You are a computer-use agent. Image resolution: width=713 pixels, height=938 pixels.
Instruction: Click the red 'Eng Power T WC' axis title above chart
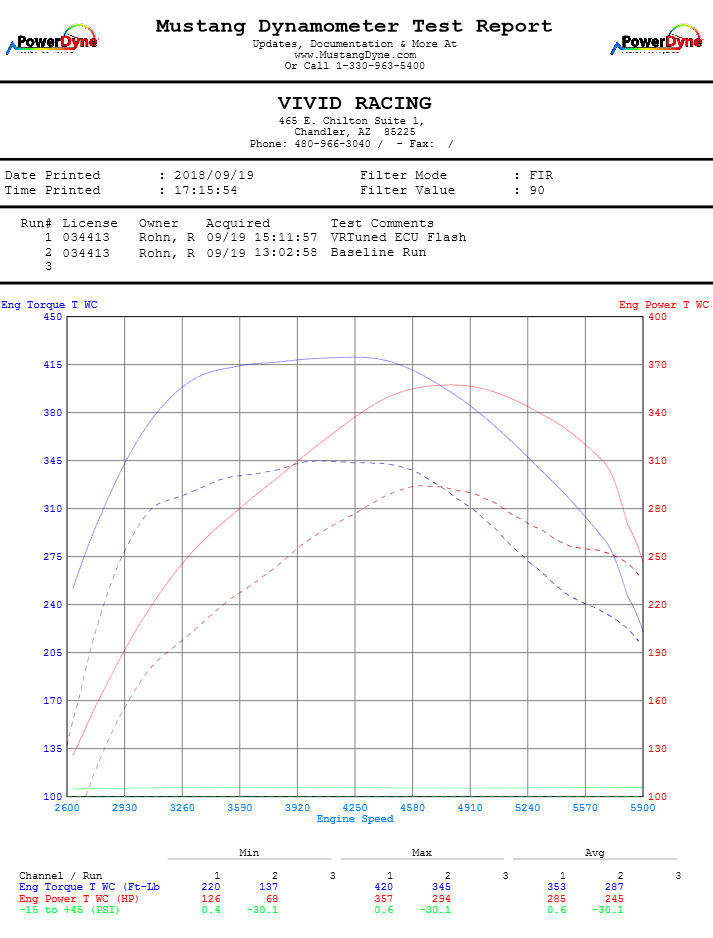pyautogui.click(x=664, y=304)
